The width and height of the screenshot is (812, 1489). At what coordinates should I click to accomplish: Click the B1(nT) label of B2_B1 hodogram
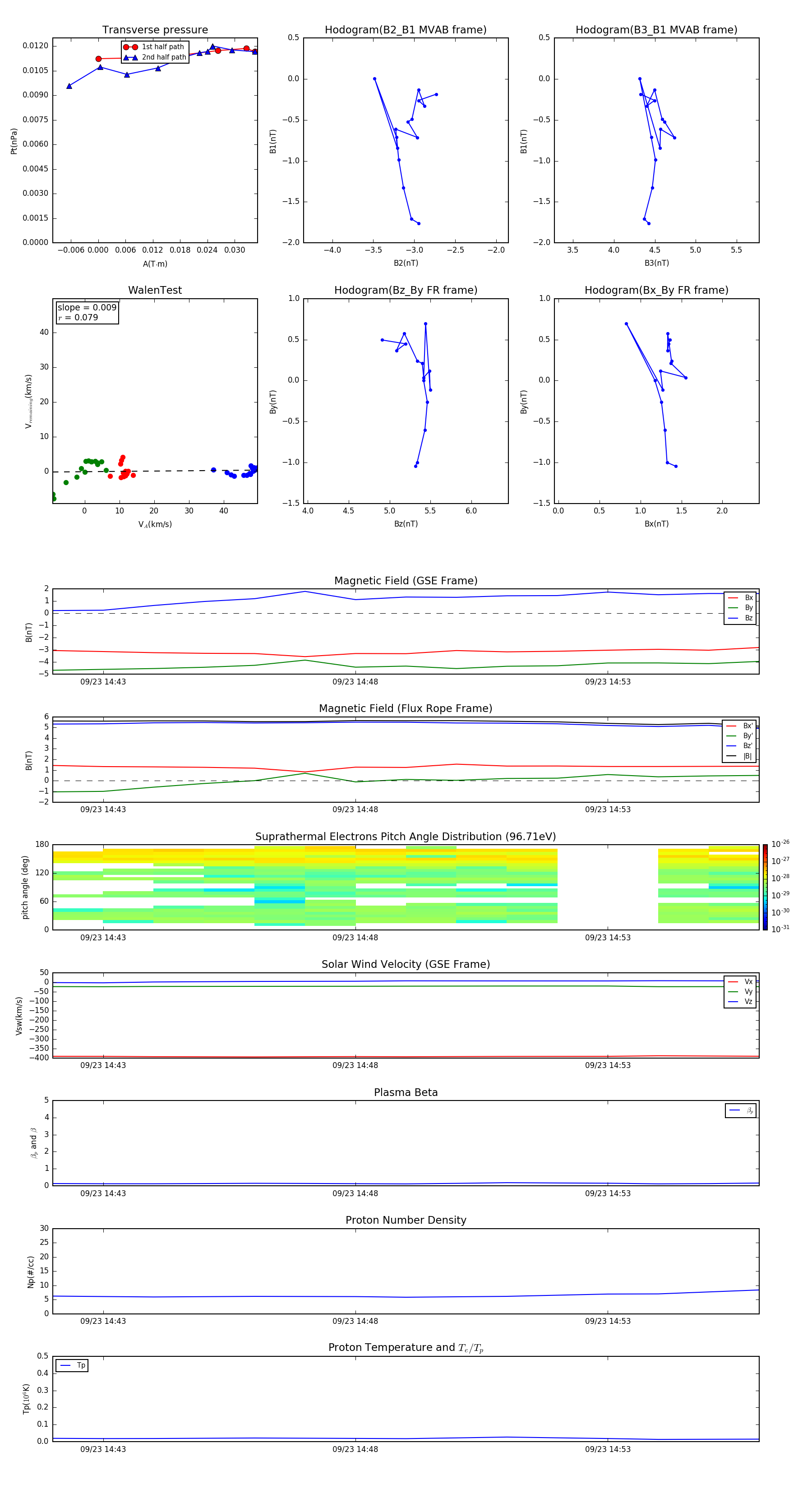coord(273,141)
